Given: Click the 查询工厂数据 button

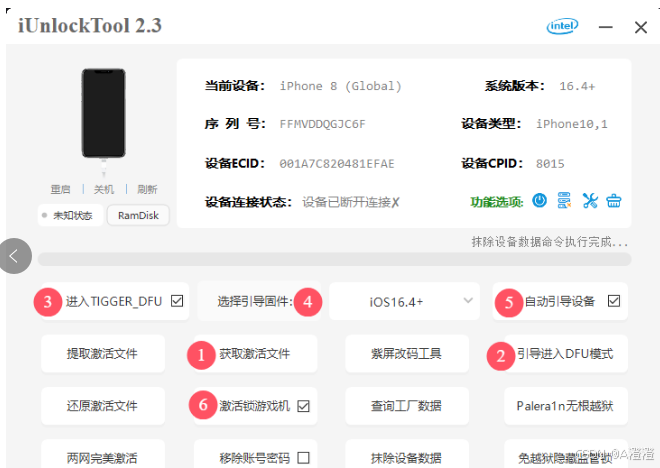Looking at the screenshot, I should [407, 406].
